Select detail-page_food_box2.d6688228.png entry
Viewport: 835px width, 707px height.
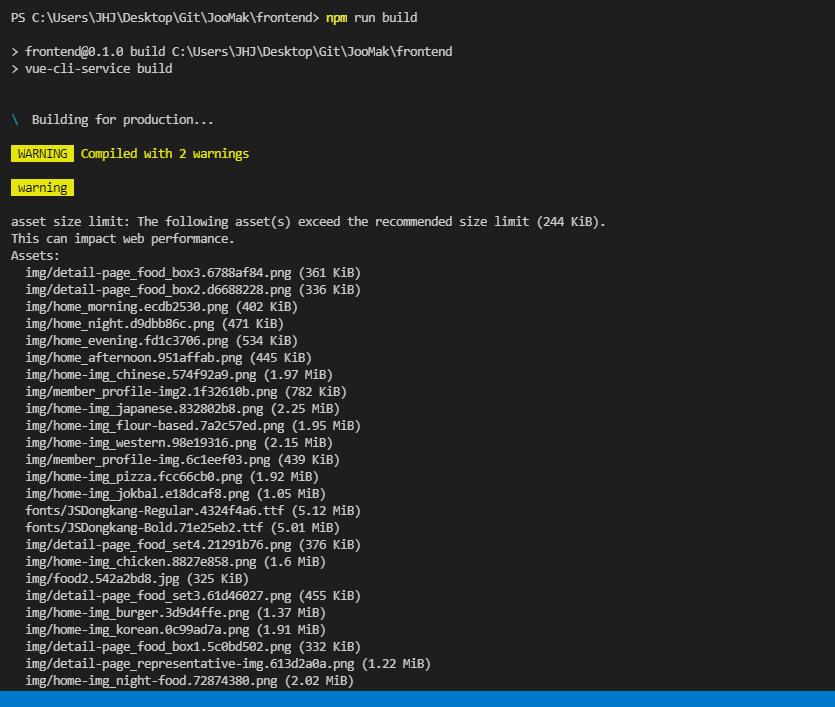pos(193,290)
